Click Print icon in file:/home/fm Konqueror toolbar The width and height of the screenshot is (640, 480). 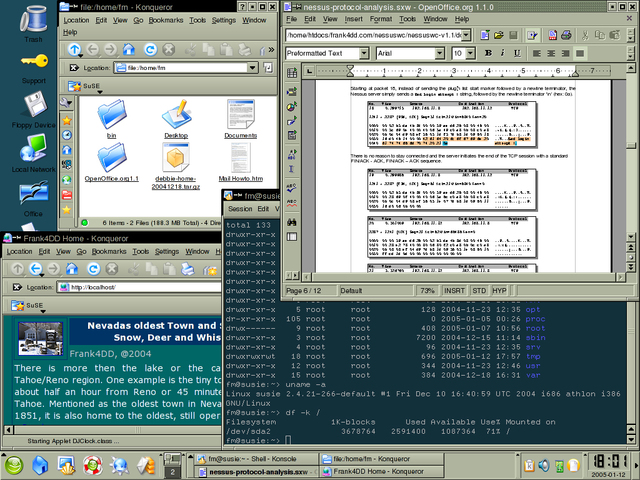tap(244, 50)
